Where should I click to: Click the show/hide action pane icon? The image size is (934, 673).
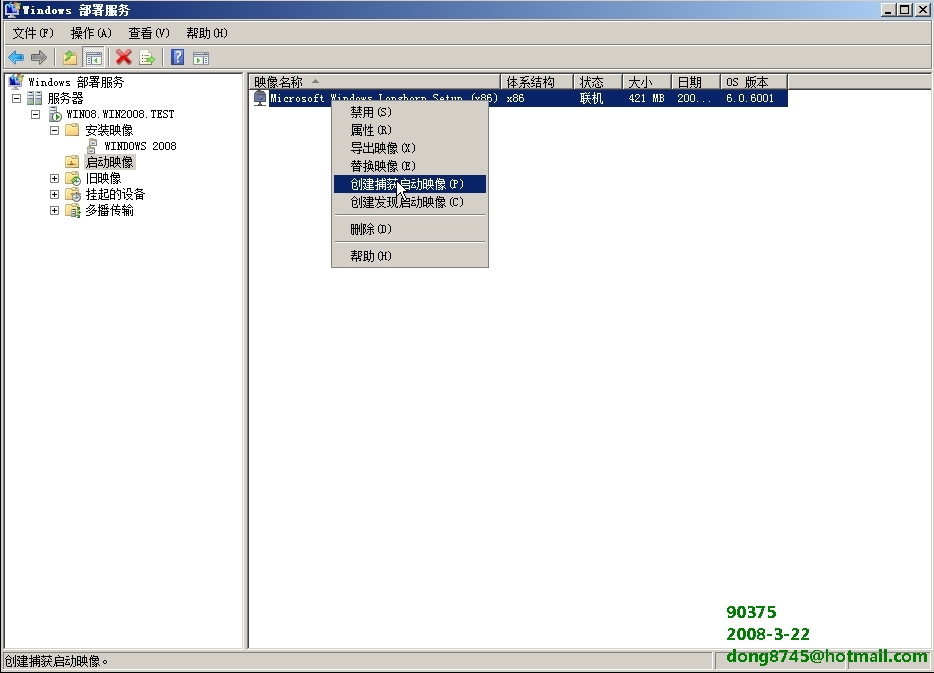point(201,58)
